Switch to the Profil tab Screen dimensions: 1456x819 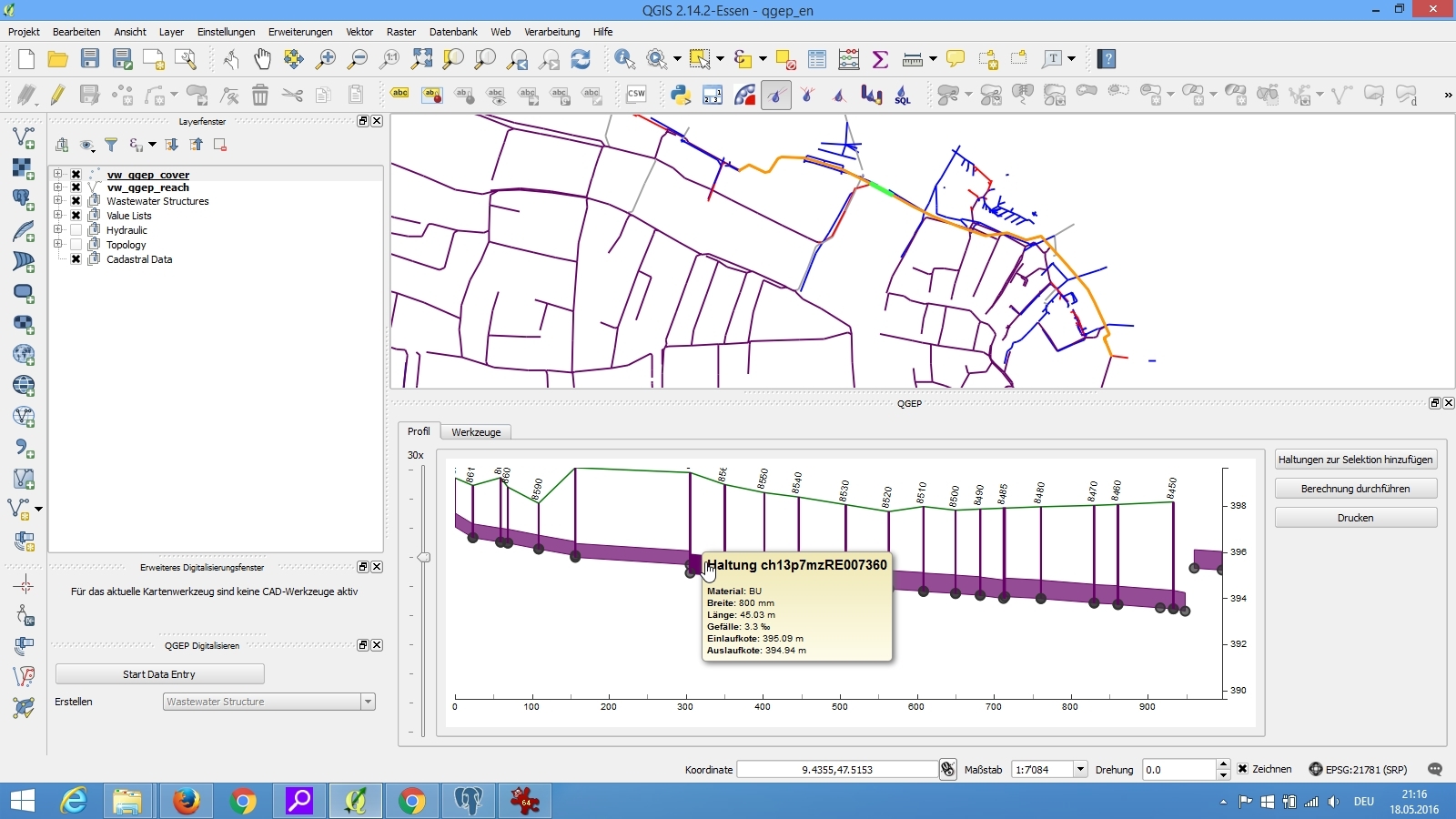419,431
